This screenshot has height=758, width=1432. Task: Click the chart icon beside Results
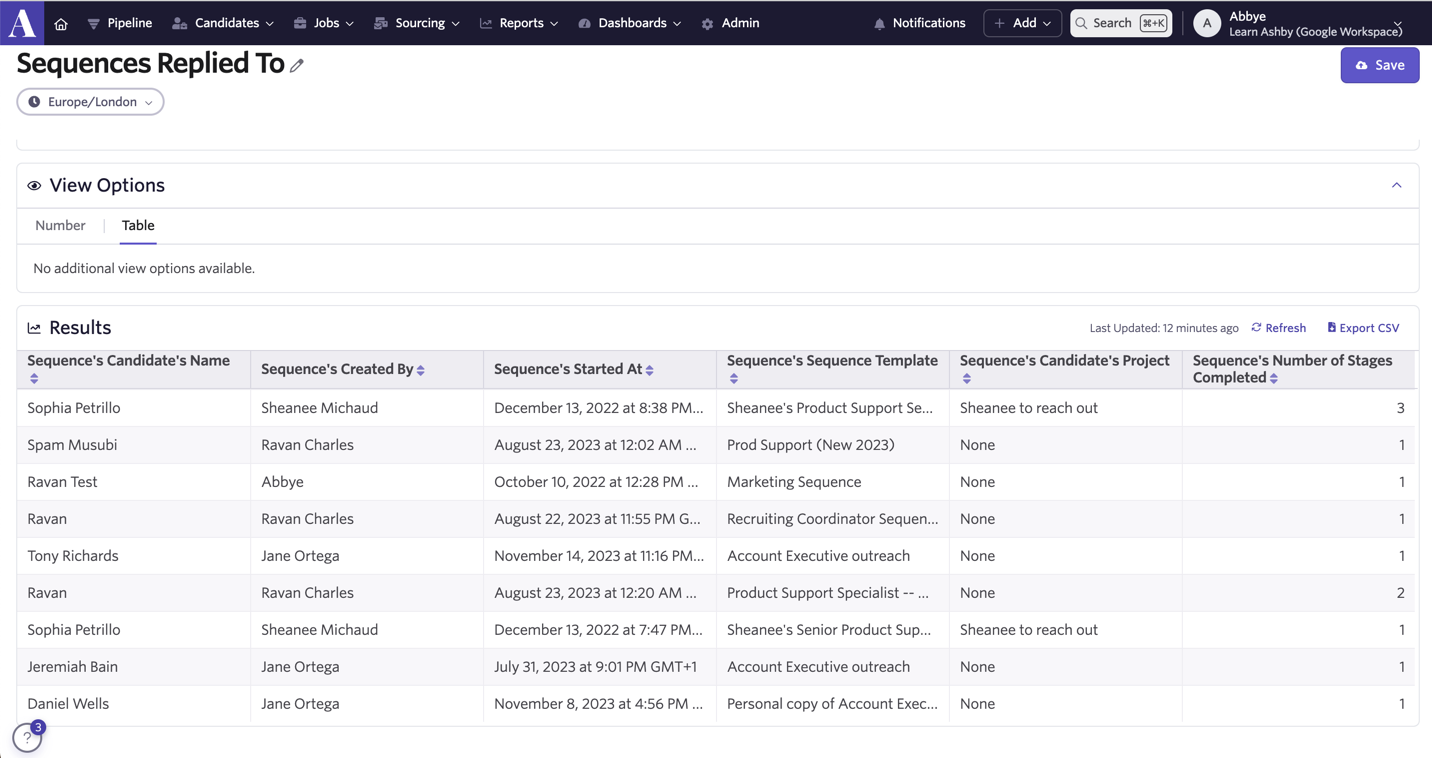pyautogui.click(x=34, y=328)
